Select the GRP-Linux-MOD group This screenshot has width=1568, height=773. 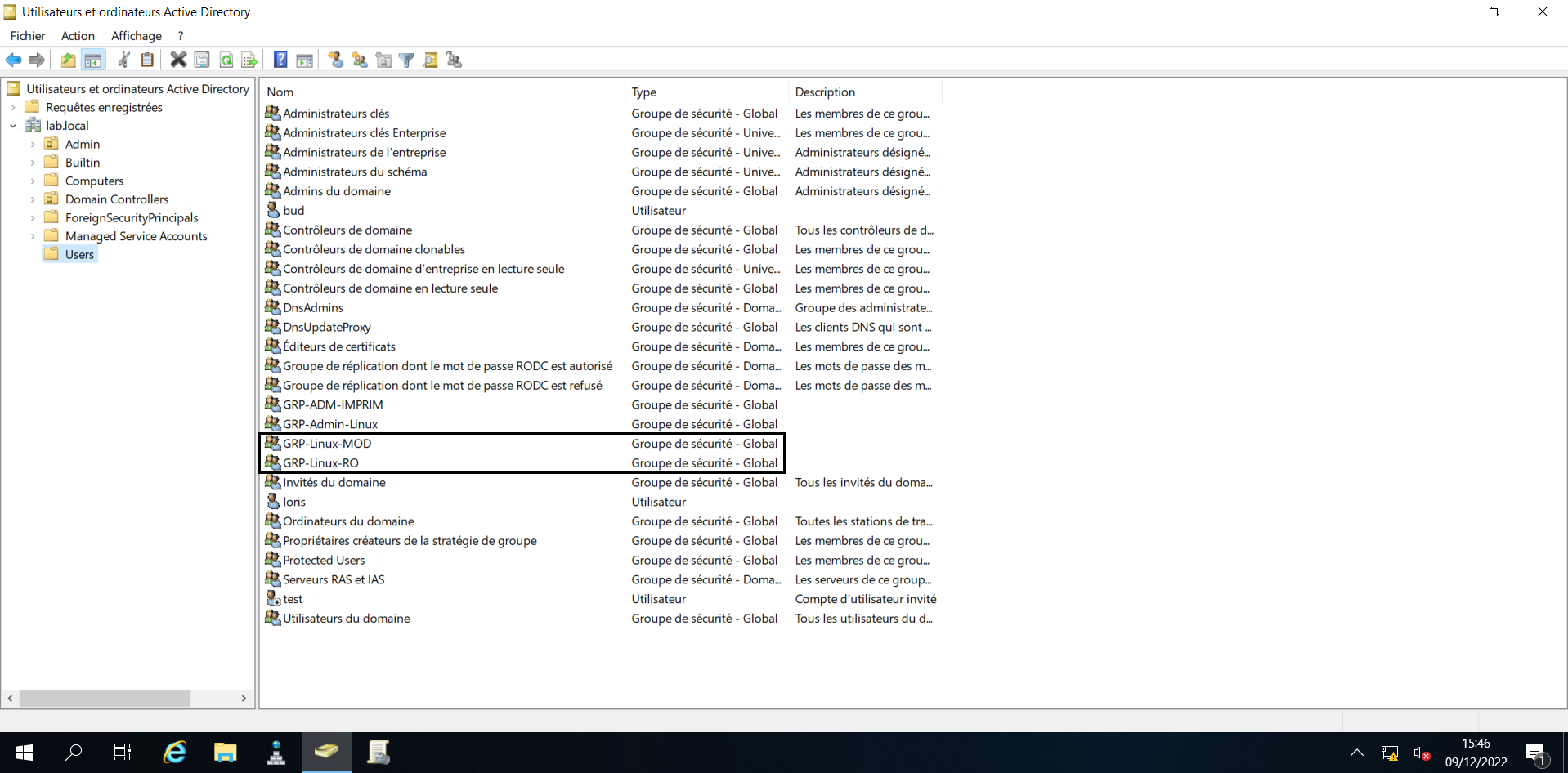pyautogui.click(x=327, y=444)
